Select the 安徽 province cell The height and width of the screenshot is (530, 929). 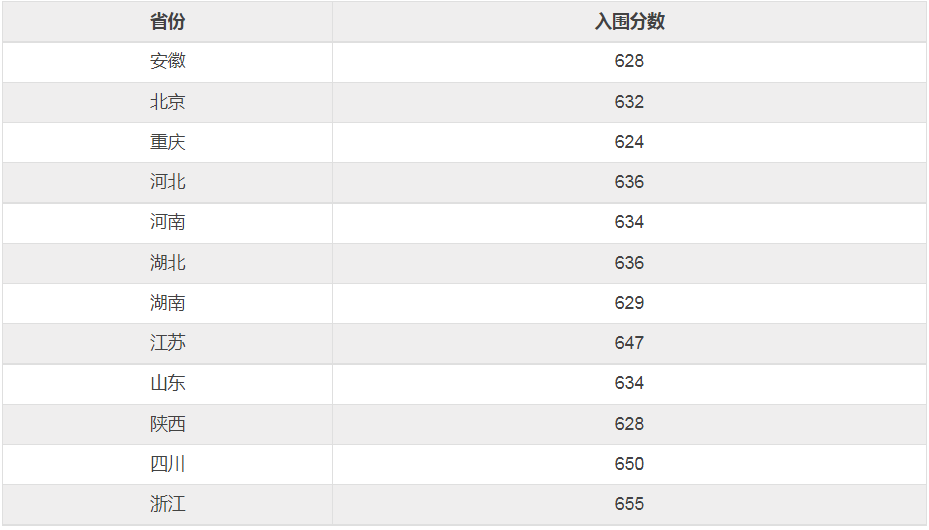(168, 62)
